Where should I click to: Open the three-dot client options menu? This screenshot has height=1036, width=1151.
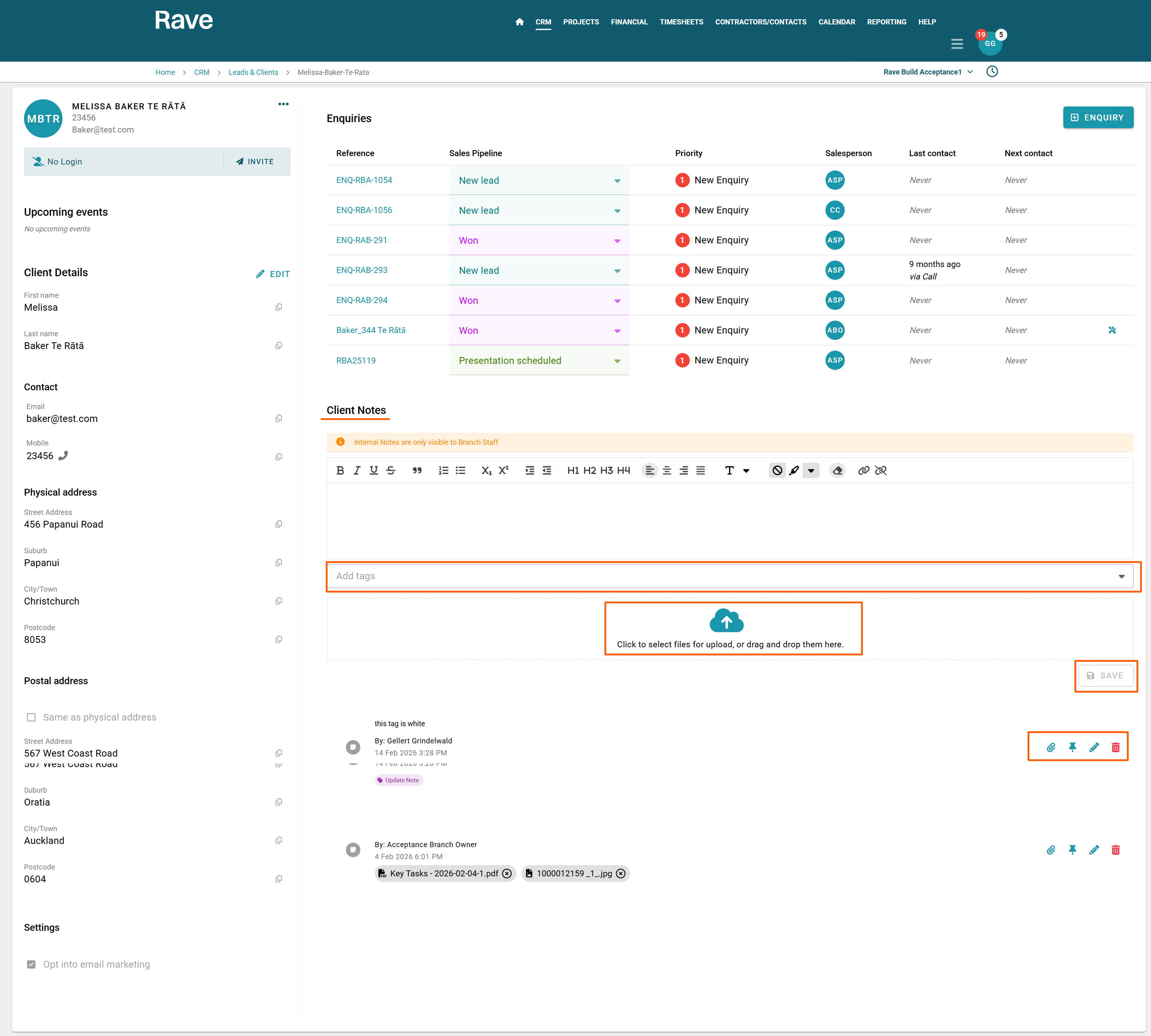tap(283, 104)
